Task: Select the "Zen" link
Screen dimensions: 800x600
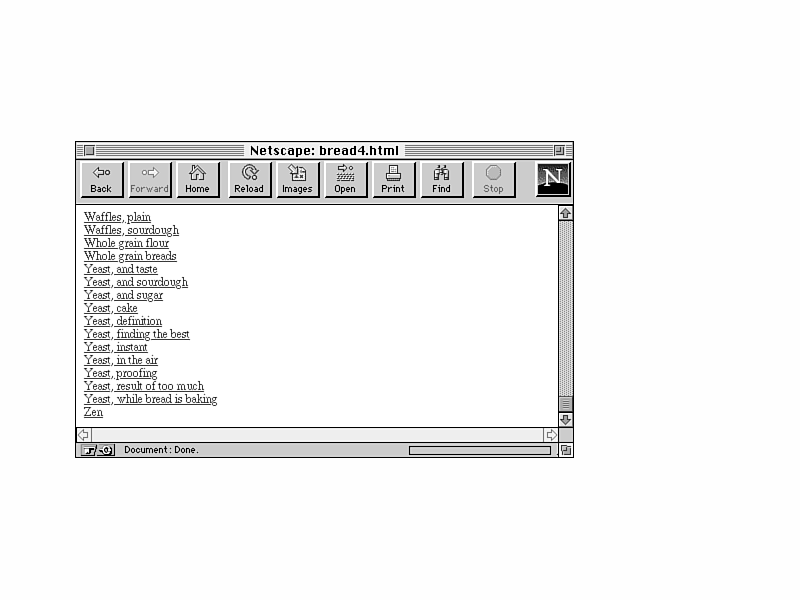Action: (x=93, y=412)
